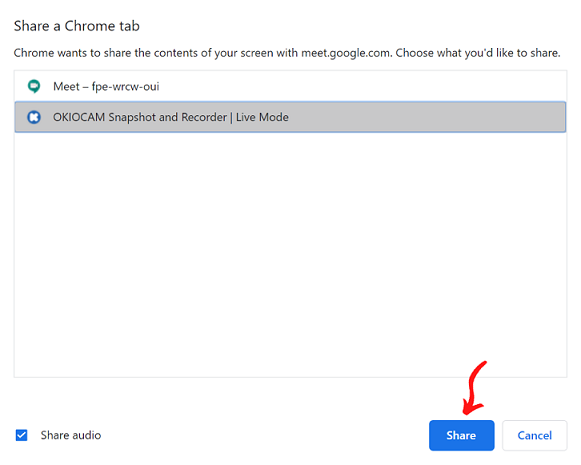Click empty space in the tab list

click(x=290, y=256)
